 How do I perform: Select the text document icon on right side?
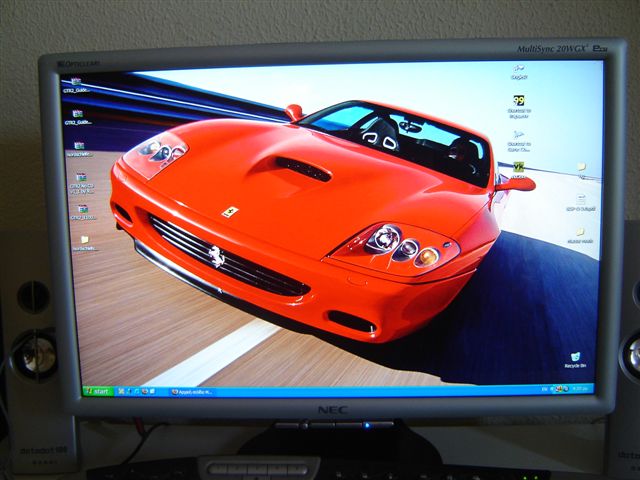[581, 203]
